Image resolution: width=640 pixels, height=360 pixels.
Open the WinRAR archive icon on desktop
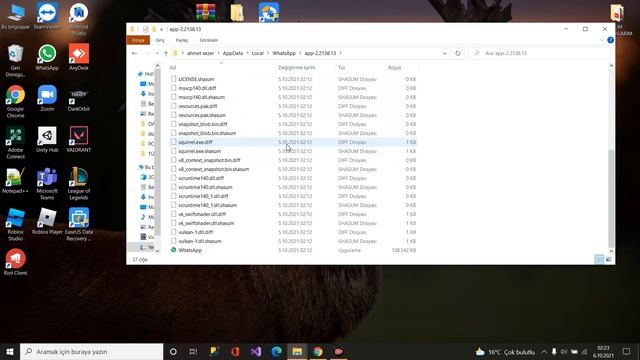tap(206, 12)
